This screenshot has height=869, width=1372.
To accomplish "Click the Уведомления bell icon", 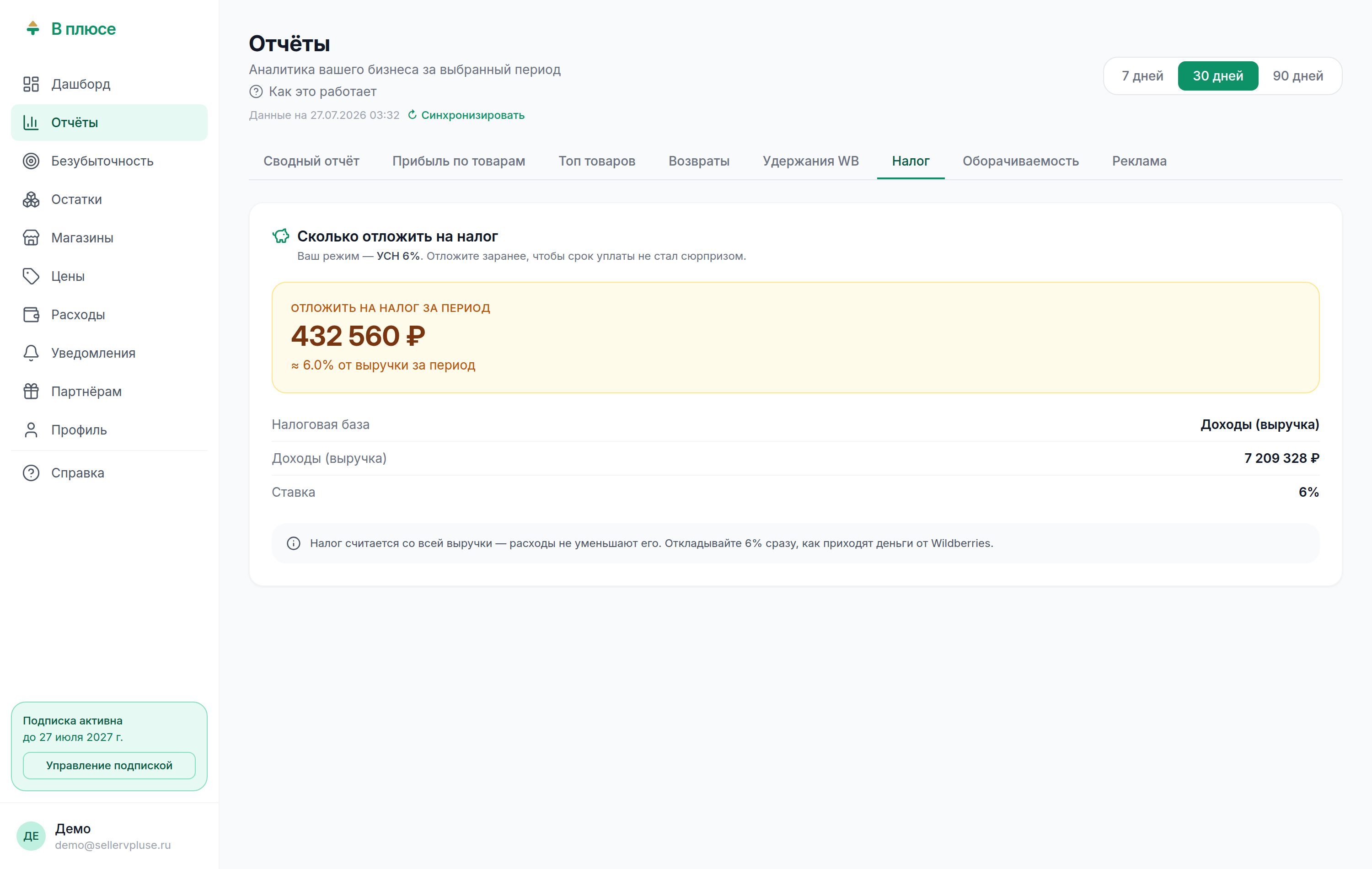I will tap(31, 353).
